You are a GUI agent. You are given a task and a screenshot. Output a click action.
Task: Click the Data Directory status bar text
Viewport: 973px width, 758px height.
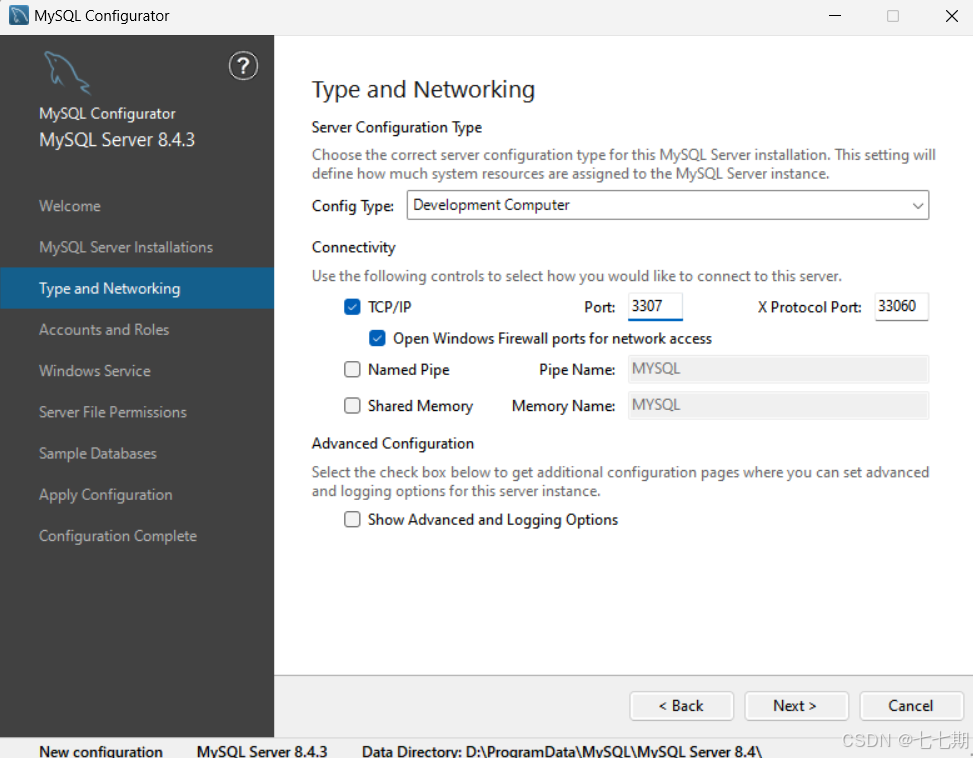pos(562,751)
